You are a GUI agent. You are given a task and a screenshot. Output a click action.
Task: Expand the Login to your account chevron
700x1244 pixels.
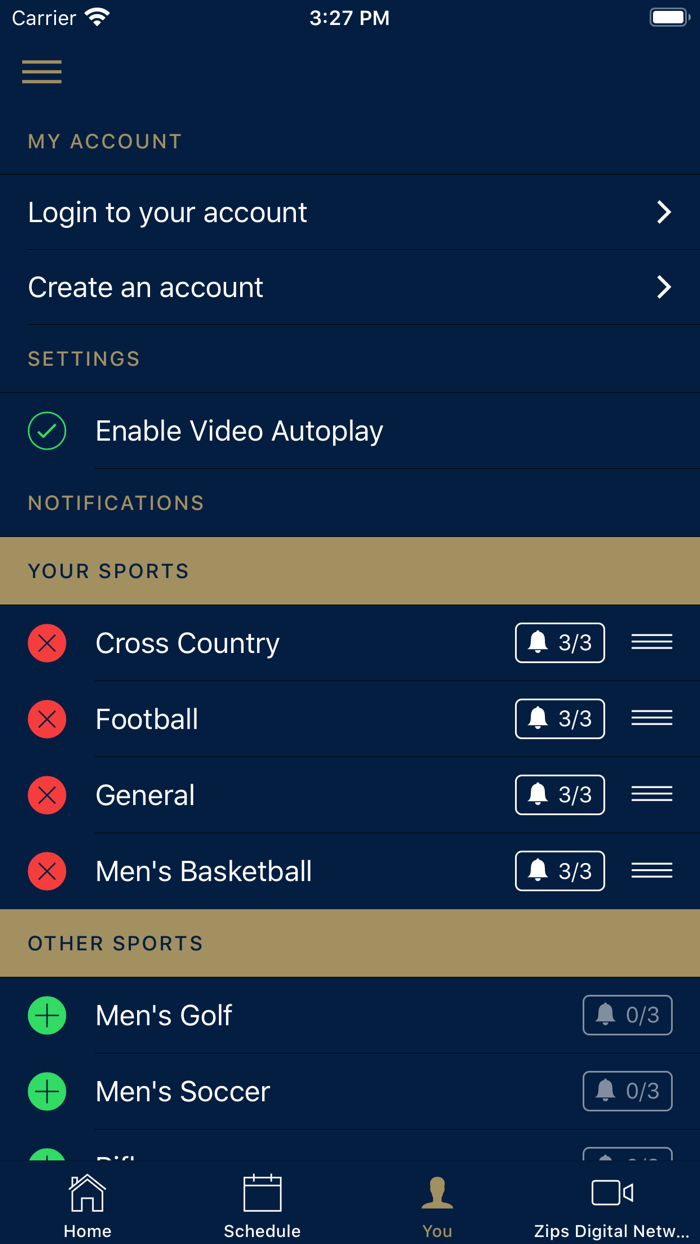(x=664, y=212)
